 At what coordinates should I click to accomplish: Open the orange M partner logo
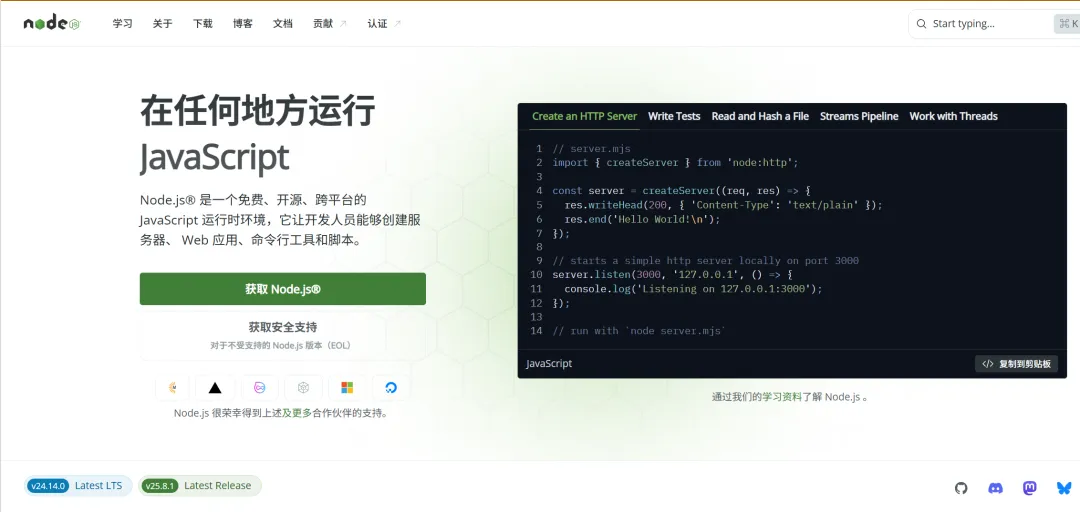tap(172, 388)
